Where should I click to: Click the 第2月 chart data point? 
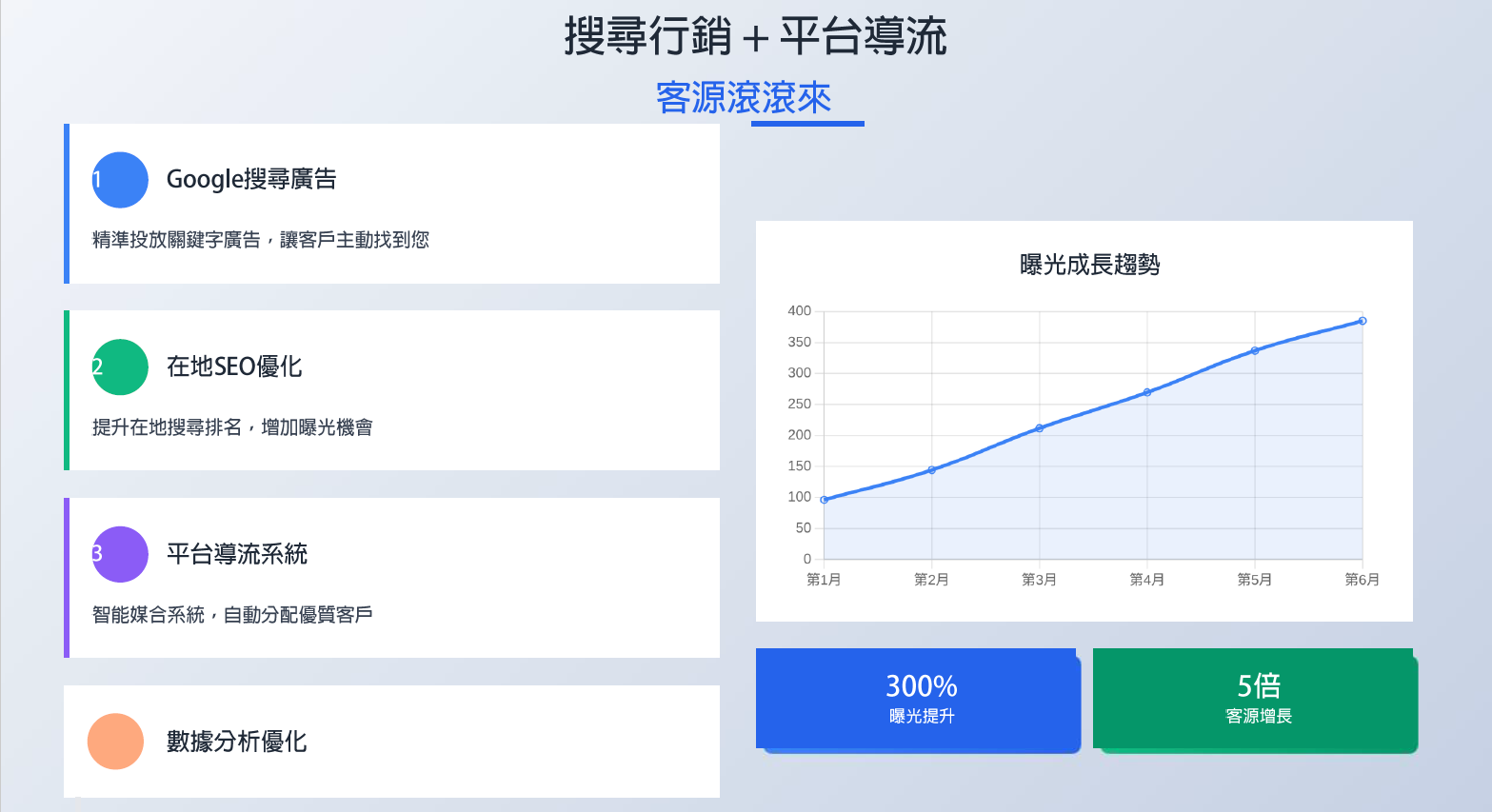(932, 470)
